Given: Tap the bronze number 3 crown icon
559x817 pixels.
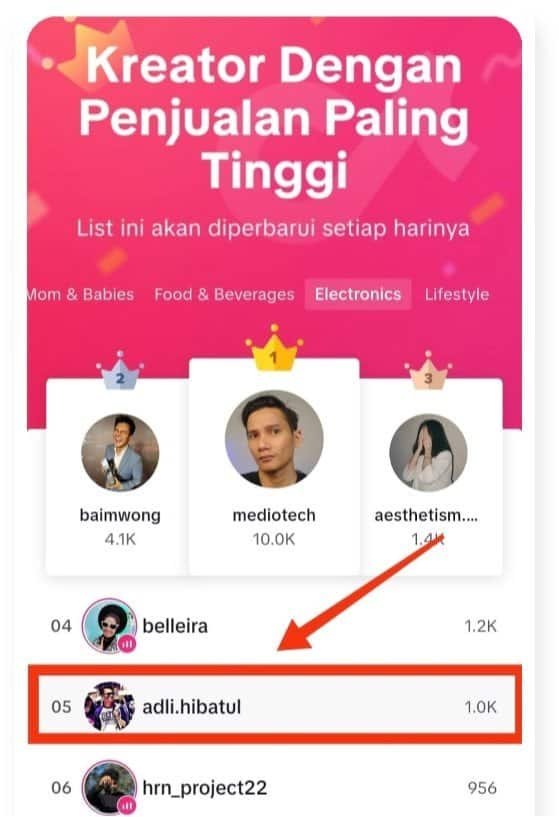Looking at the screenshot, I should (428, 370).
